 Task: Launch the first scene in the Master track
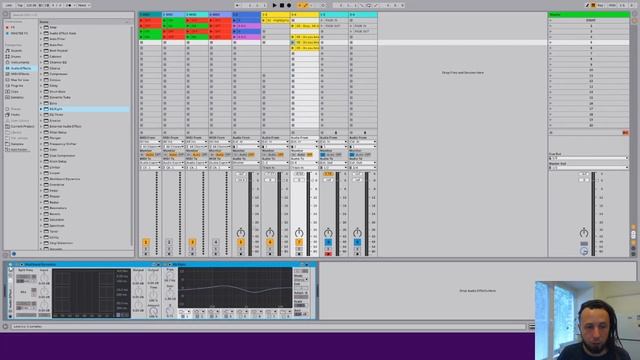pyautogui.click(x=551, y=20)
